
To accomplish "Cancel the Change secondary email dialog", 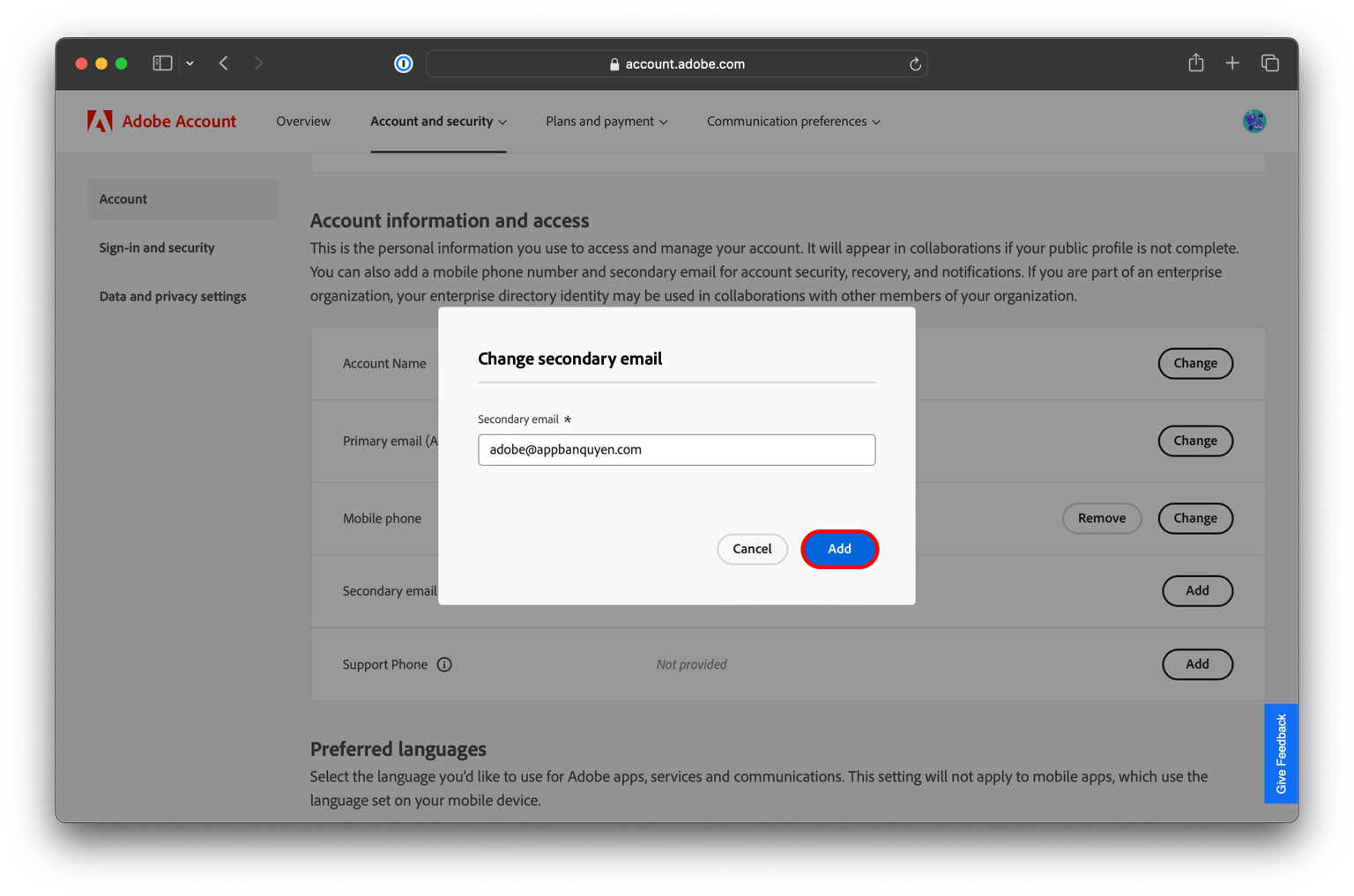I will pyautogui.click(x=752, y=549).
